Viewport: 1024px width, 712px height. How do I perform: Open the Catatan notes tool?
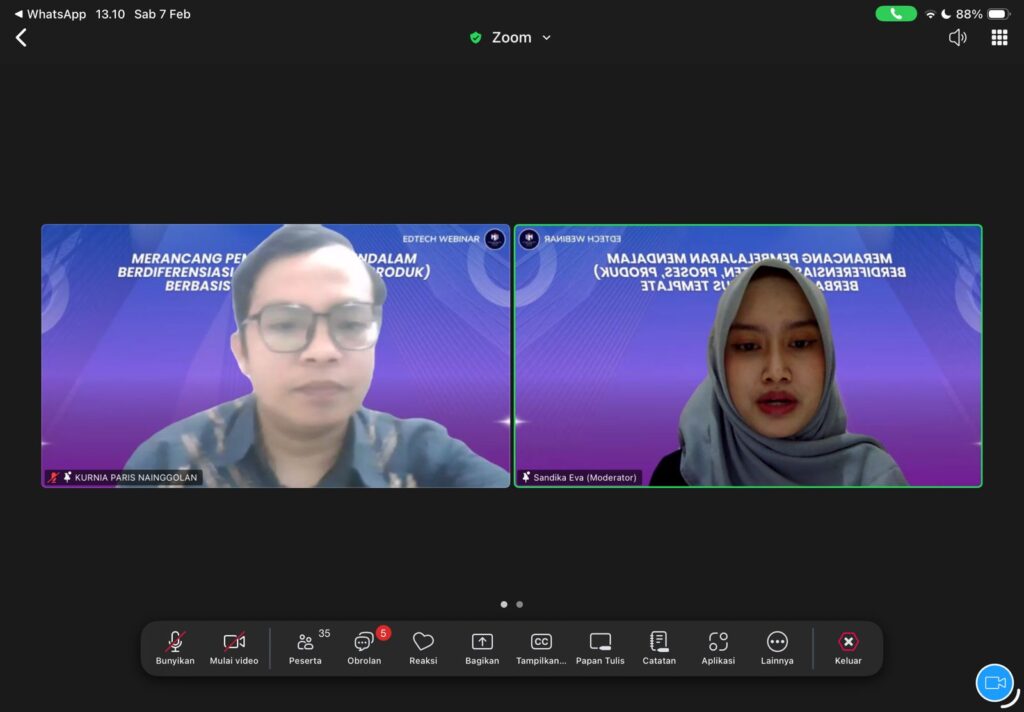[x=659, y=647]
